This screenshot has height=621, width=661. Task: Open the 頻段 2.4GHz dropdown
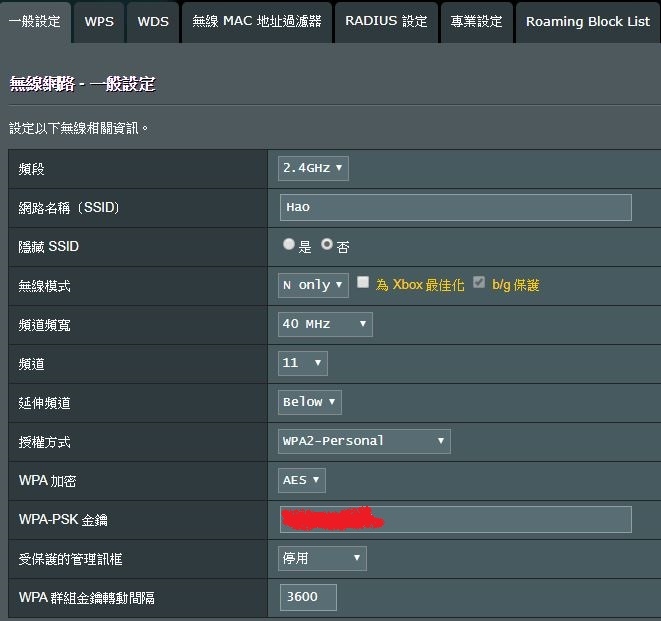tap(313, 168)
